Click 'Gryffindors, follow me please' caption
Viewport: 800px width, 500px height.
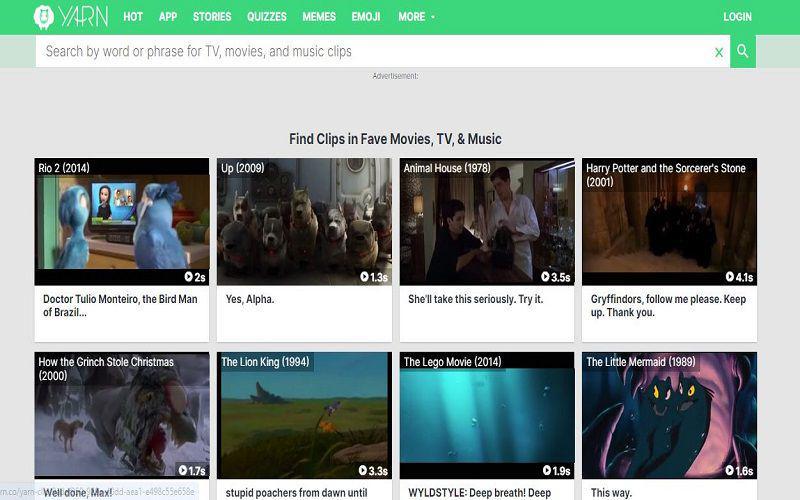tap(668, 306)
